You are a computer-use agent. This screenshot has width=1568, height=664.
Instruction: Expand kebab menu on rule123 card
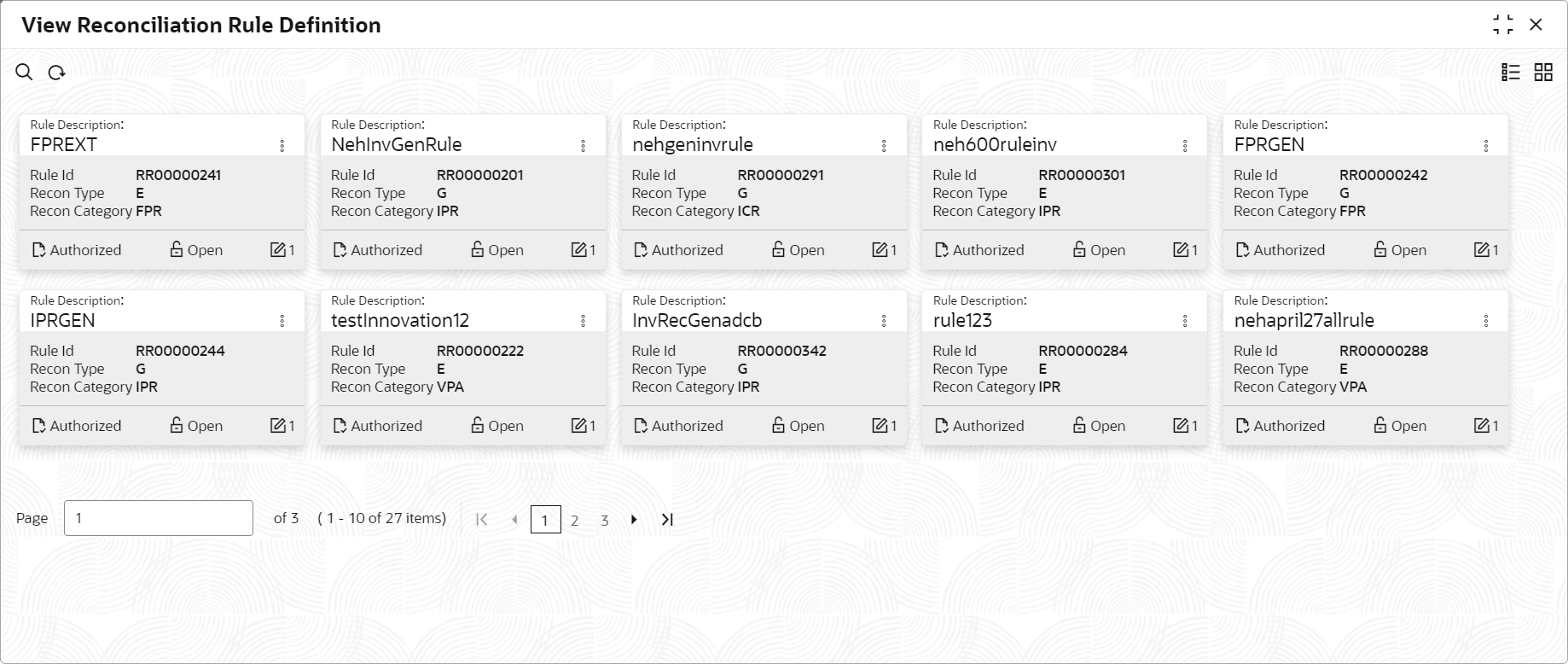pos(1185,321)
